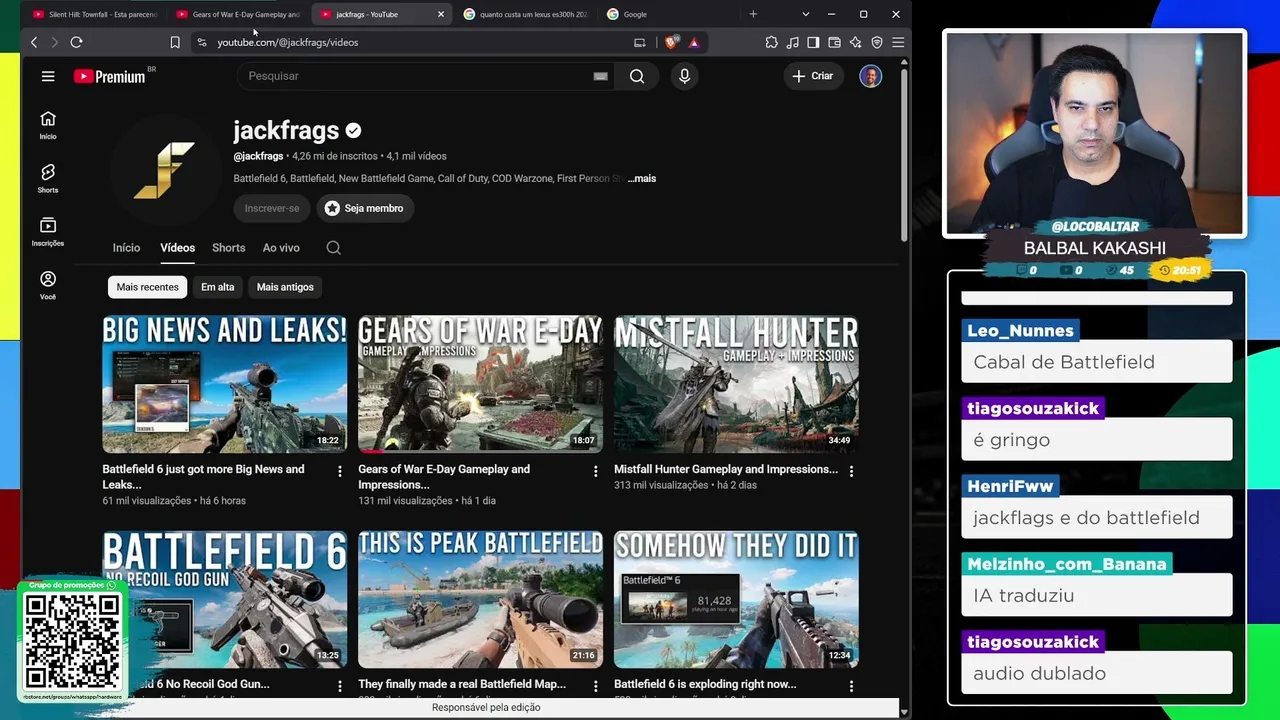Open the Brave Rewards triangle icon
Image resolution: width=1280 pixels, height=720 pixels.
click(694, 42)
